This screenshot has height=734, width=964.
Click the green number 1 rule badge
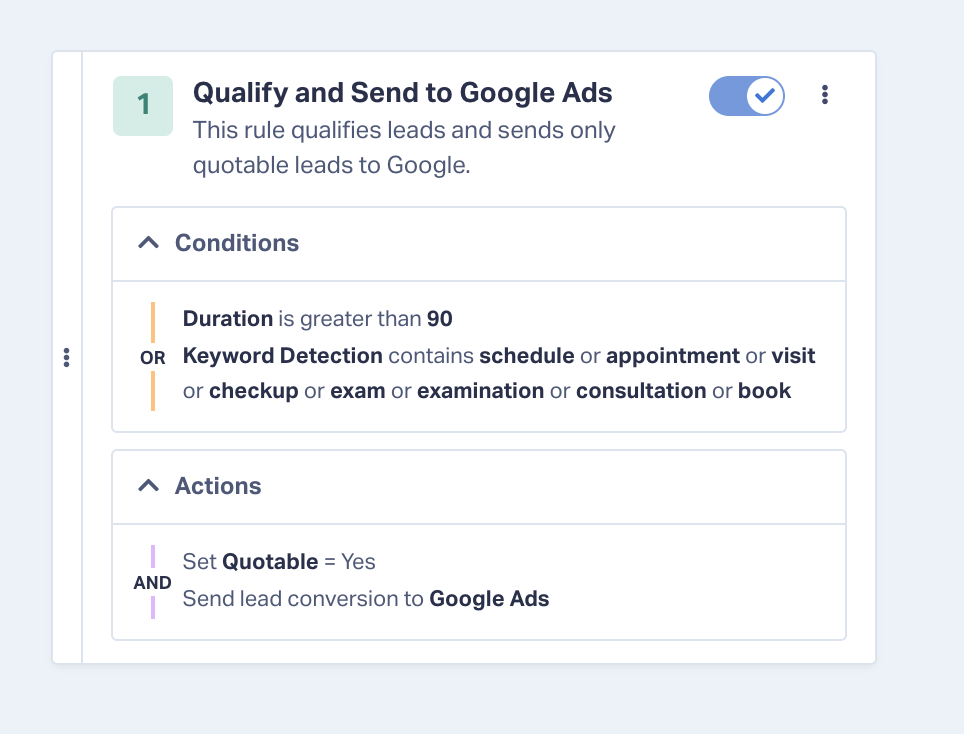coord(143,106)
